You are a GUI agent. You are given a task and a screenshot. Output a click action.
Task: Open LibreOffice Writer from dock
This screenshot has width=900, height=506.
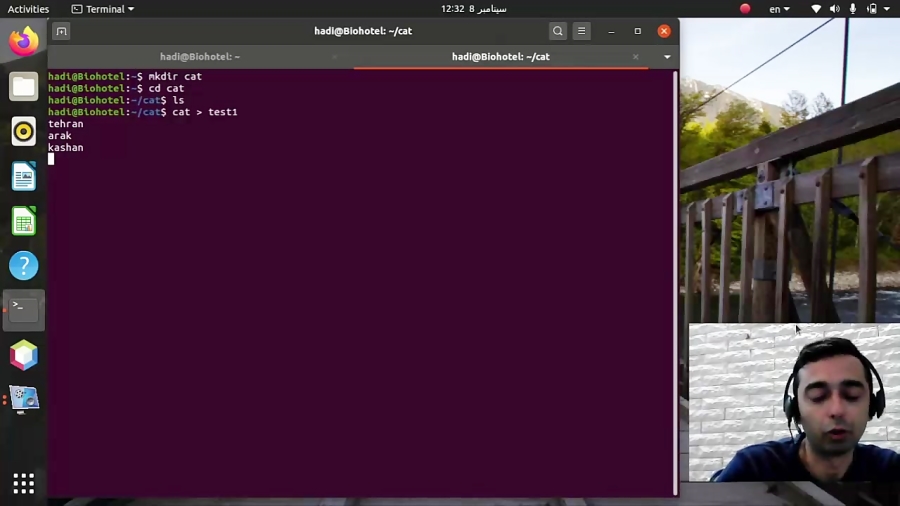click(x=24, y=176)
